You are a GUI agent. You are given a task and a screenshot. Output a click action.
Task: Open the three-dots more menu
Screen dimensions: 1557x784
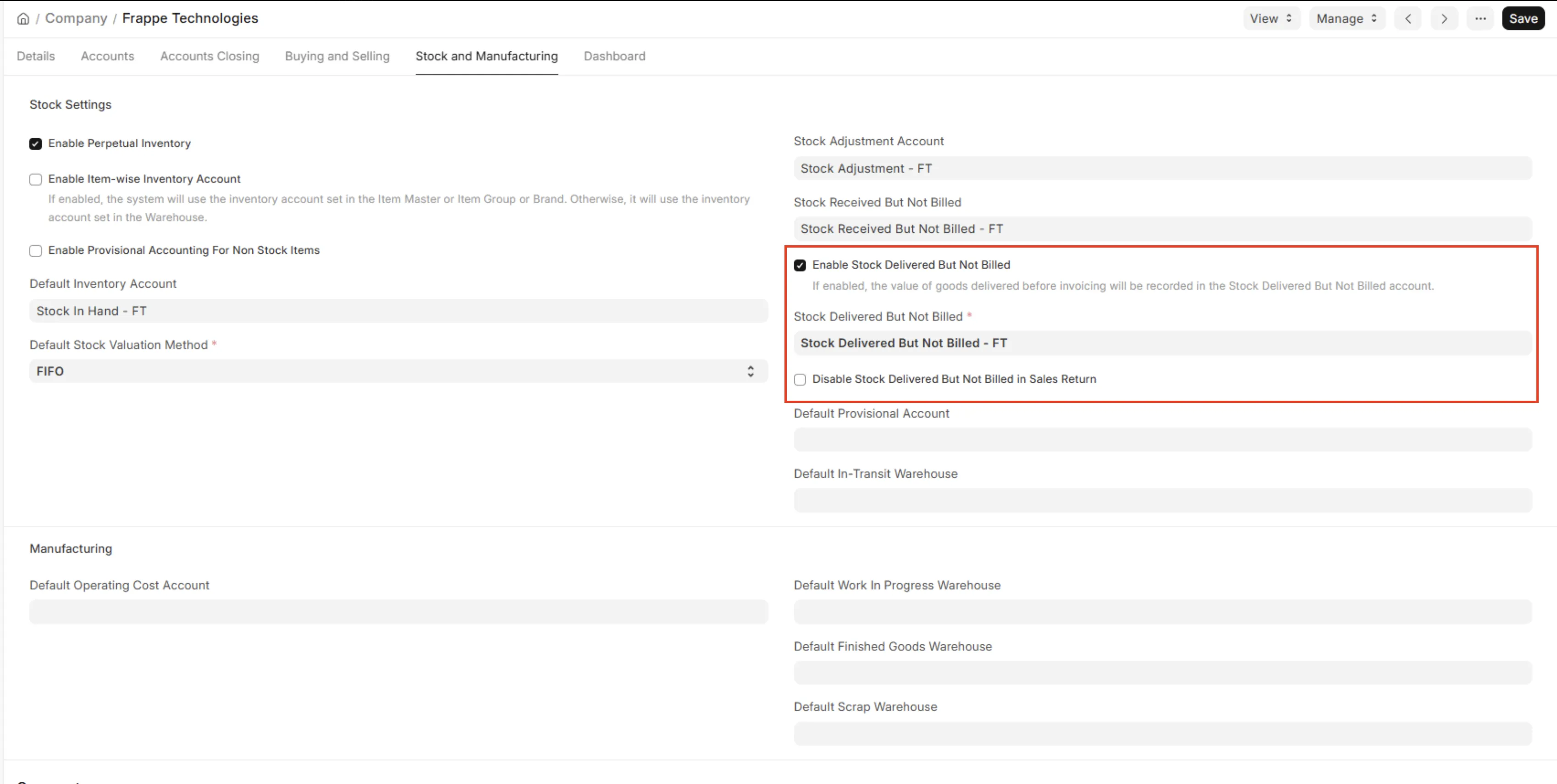click(1480, 19)
